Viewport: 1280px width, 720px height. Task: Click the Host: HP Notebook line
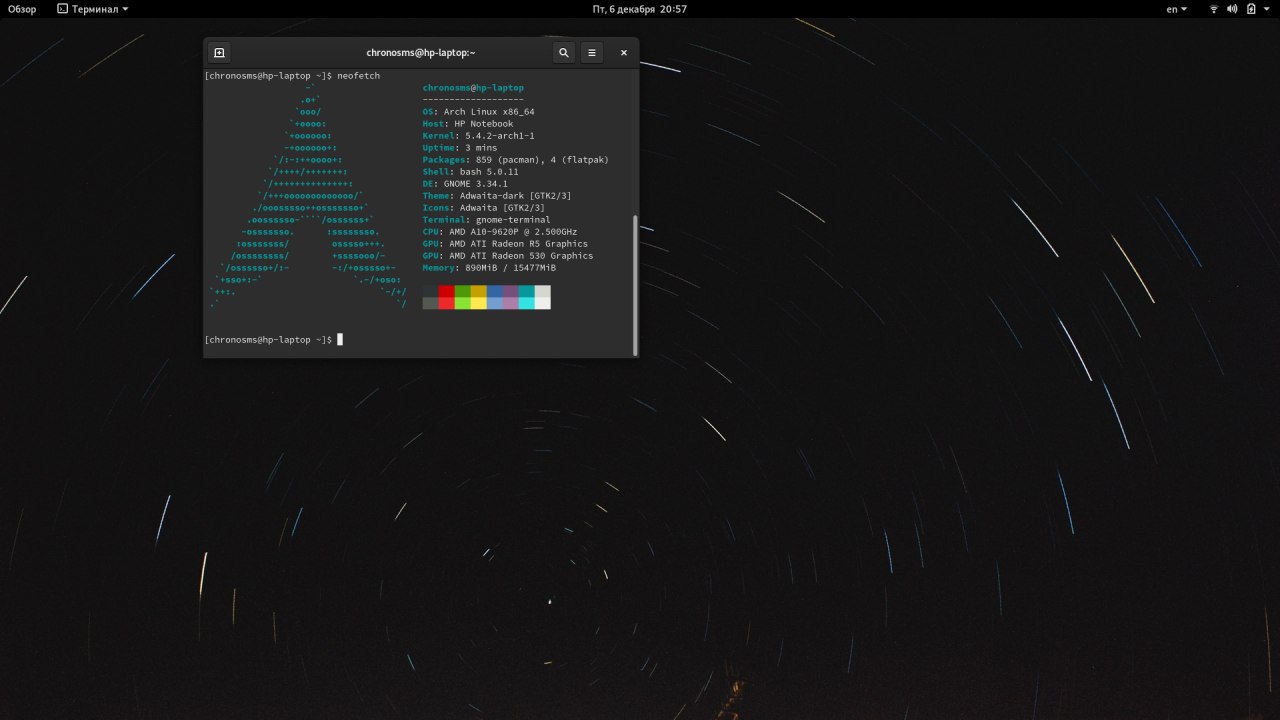tap(468, 124)
